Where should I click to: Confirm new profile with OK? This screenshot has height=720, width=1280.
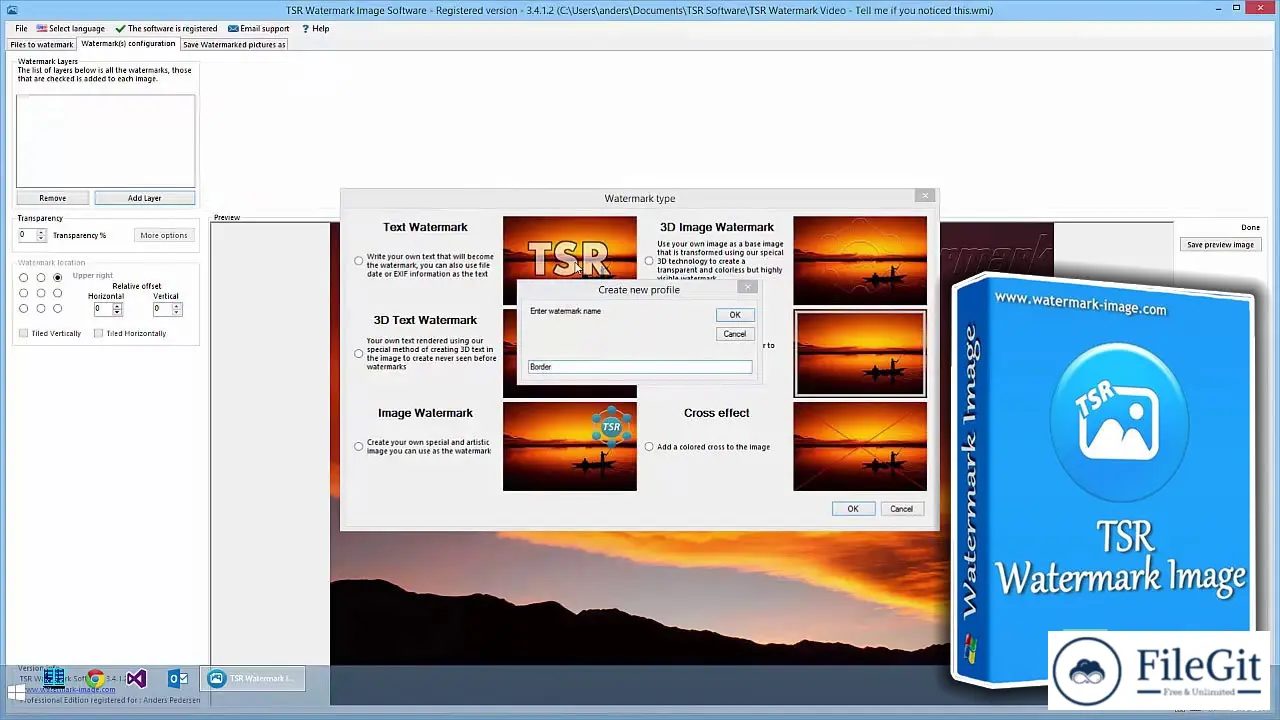[735, 315]
